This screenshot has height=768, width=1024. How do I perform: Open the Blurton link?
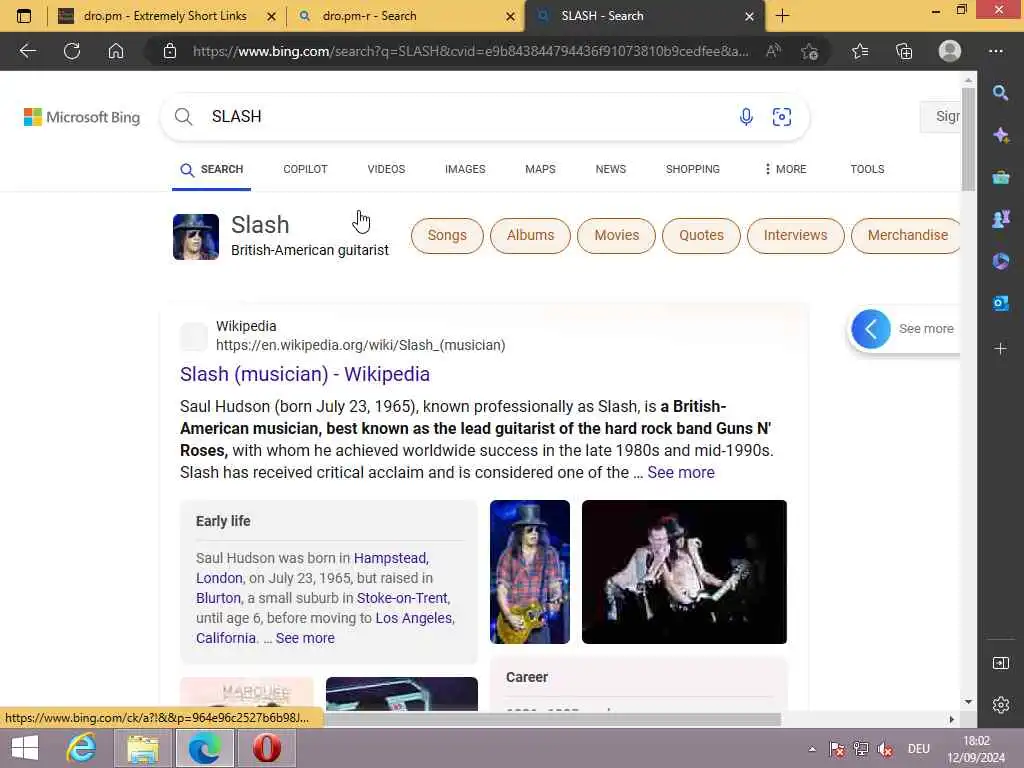tap(218, 598)
